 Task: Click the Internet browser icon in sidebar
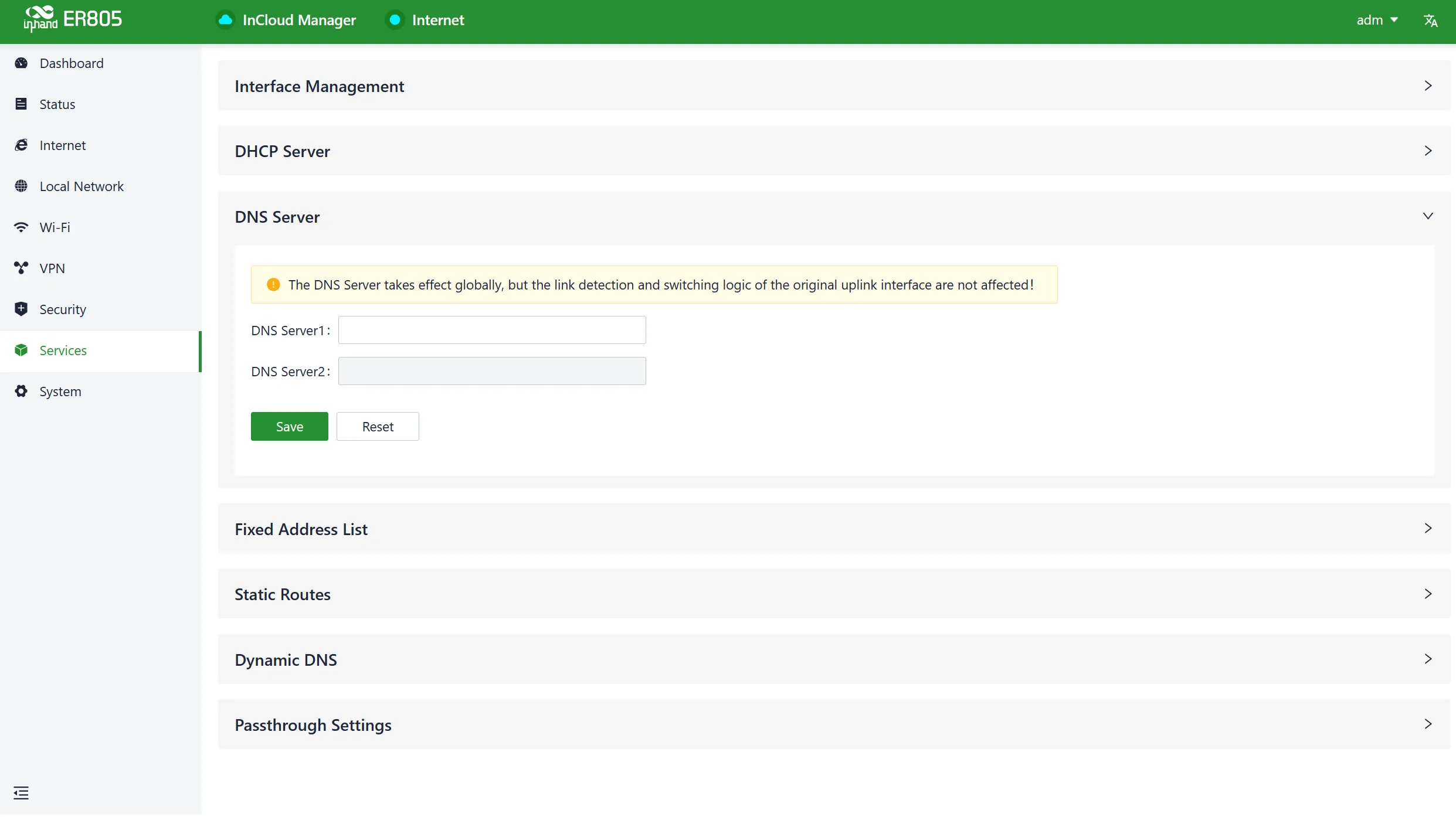(21, 145)
